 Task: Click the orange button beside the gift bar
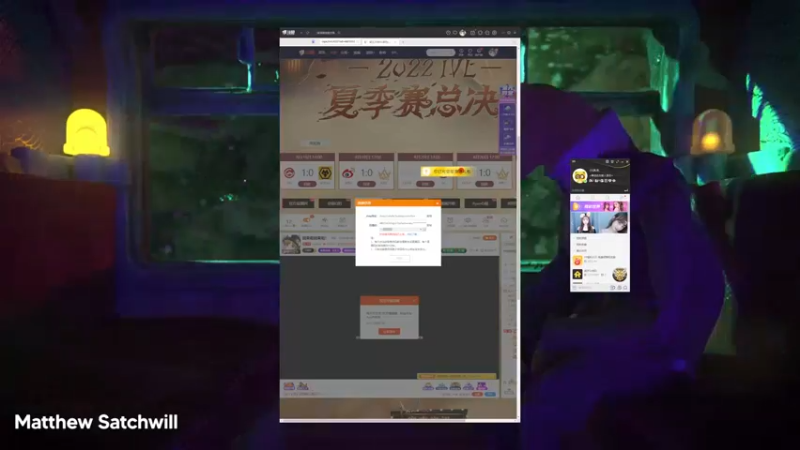pyautogui.click(x=478, y=394)
